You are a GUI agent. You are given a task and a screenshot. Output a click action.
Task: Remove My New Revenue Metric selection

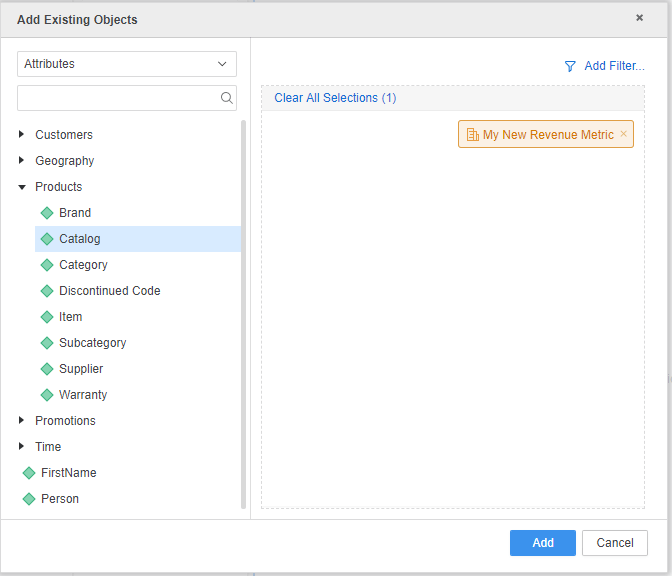(624, 134)
